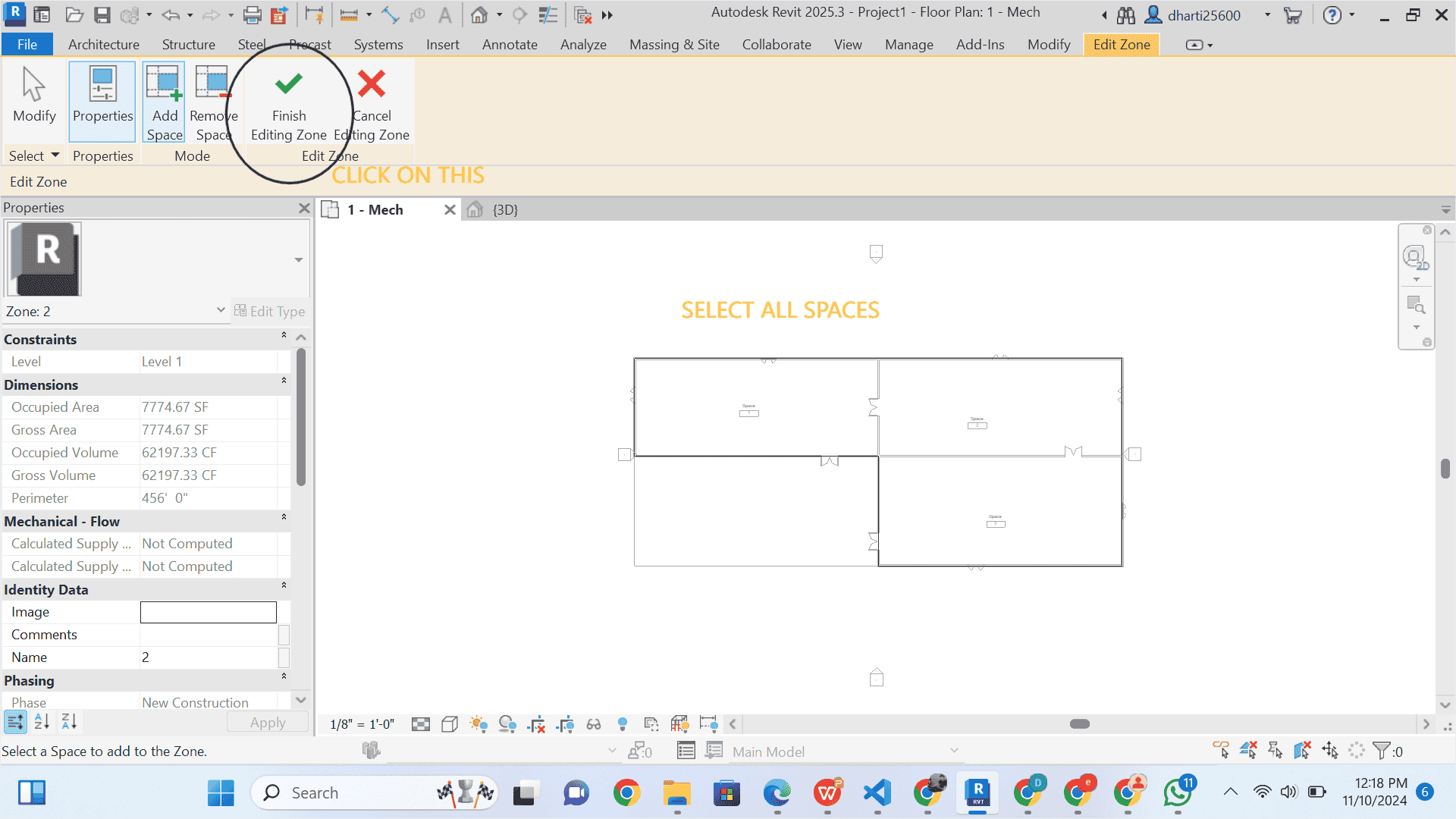Toggle Reveal Hidden Elements lightbulb
The image size is (1456, 819).
pyautogui.click(x=623, y=724)
